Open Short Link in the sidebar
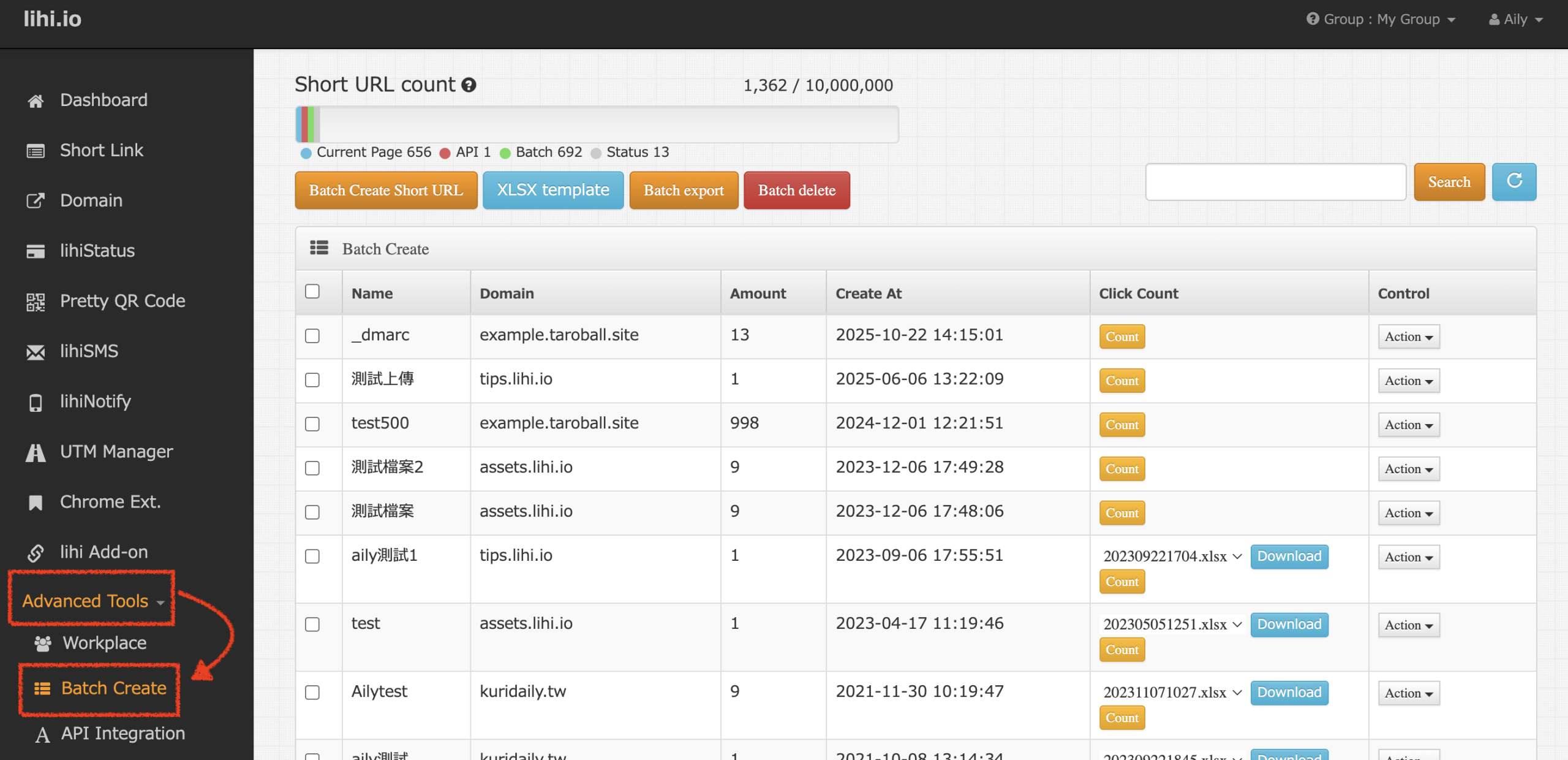 pyautogui.click(x=101, y=150)
